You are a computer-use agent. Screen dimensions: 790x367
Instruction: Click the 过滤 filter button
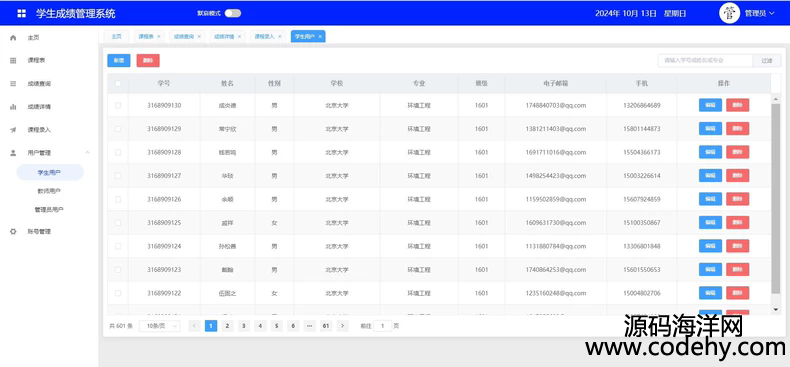tap(767, 60)
